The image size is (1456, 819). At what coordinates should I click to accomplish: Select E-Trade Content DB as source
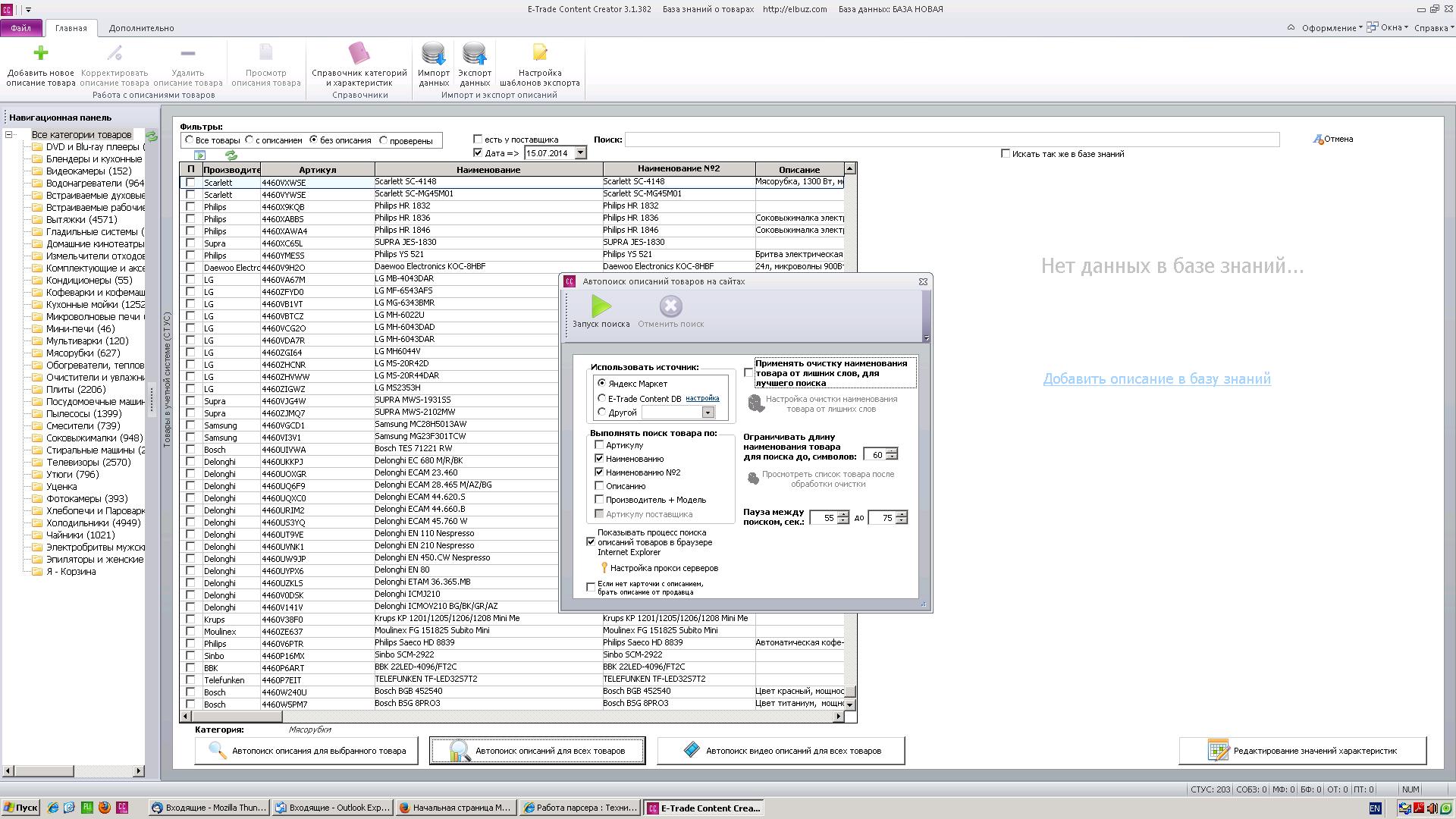coord(602,398)
